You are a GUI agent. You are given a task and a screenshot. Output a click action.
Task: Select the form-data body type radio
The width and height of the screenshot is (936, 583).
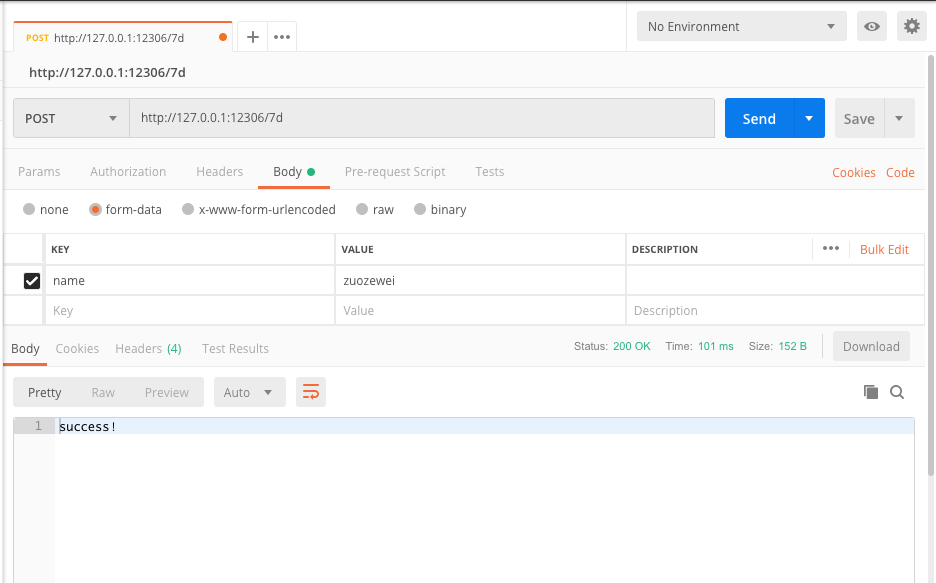click(x=95, y=209)
